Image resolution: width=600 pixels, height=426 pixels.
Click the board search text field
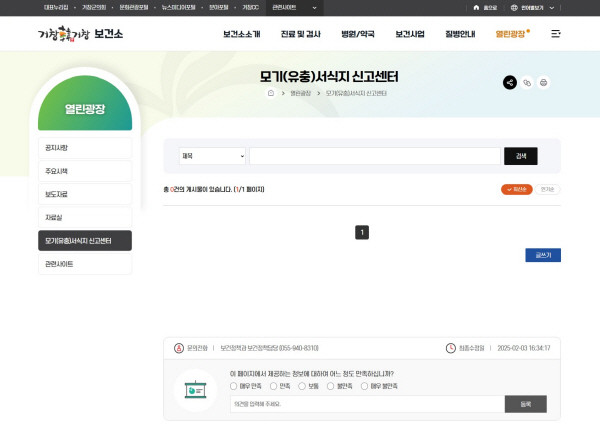point(374,156)
